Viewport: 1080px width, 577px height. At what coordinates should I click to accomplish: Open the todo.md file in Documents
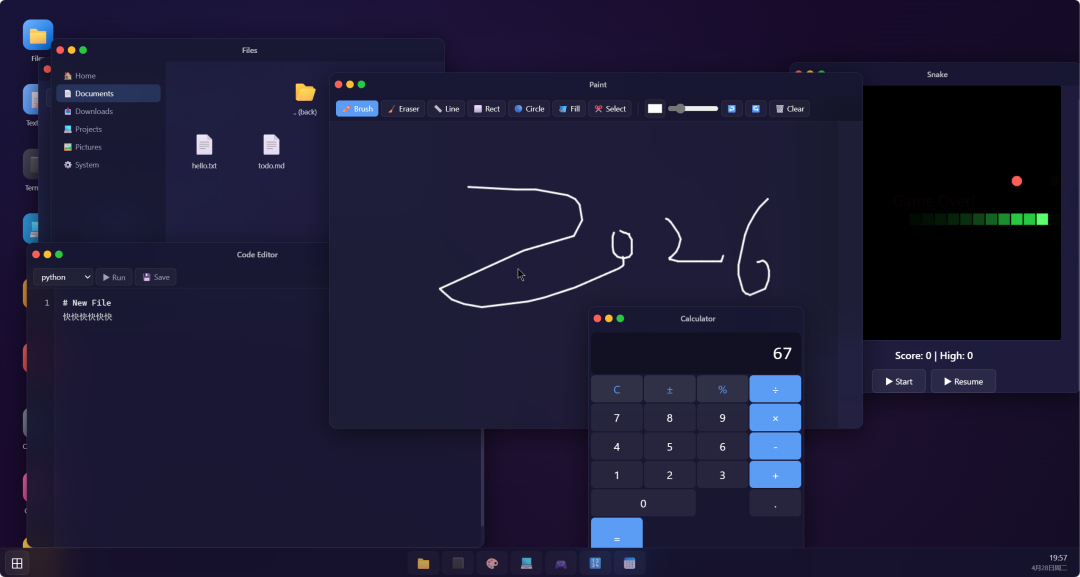pyautogui.click(x=272, y=152)
